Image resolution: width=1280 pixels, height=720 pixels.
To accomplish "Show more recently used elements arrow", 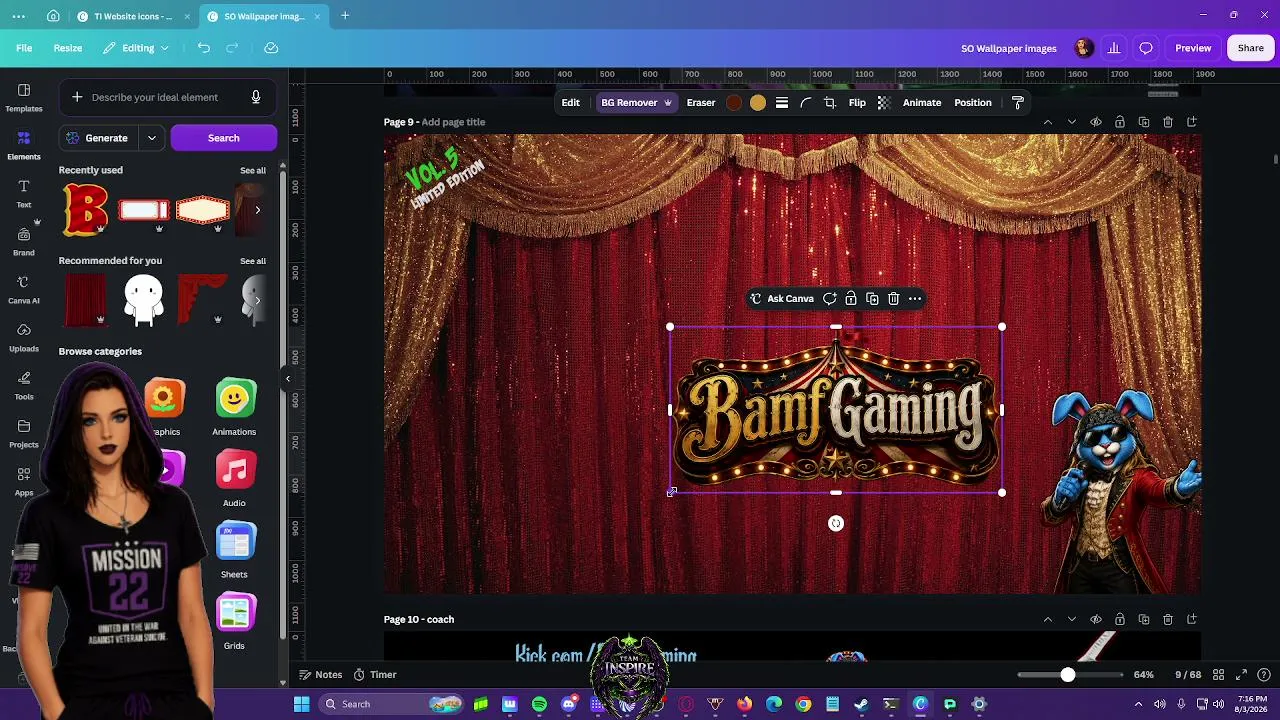I will point(258,210).
